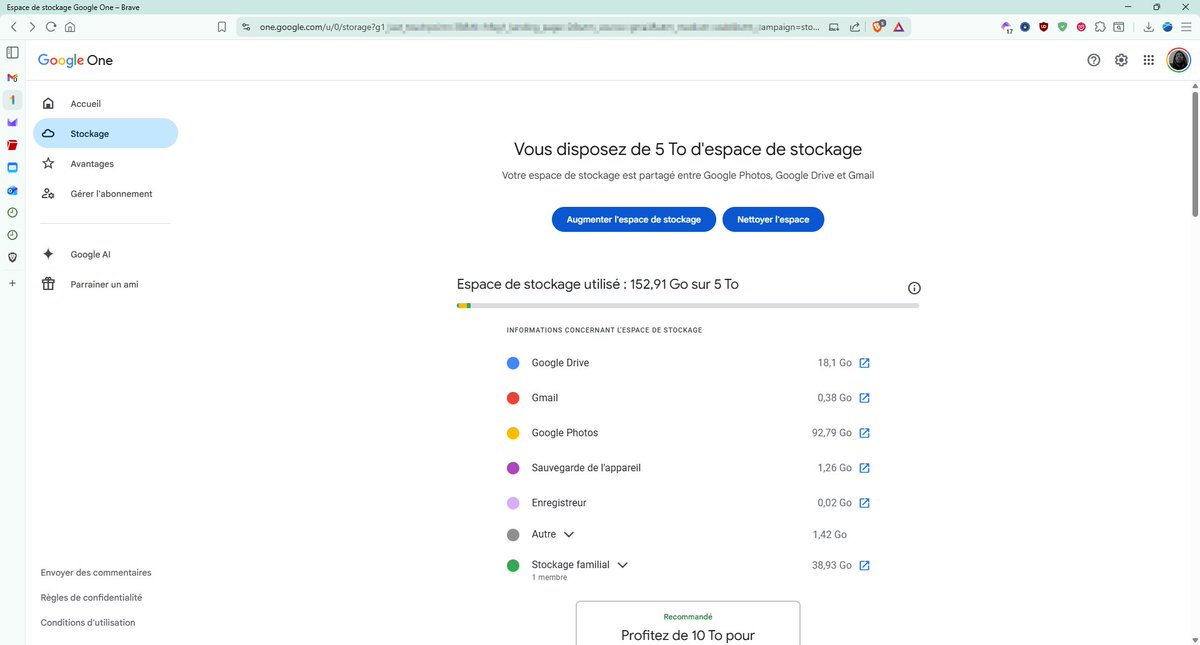Open browser home page button
Screen dimensions: 1200x645
[70, 27]
